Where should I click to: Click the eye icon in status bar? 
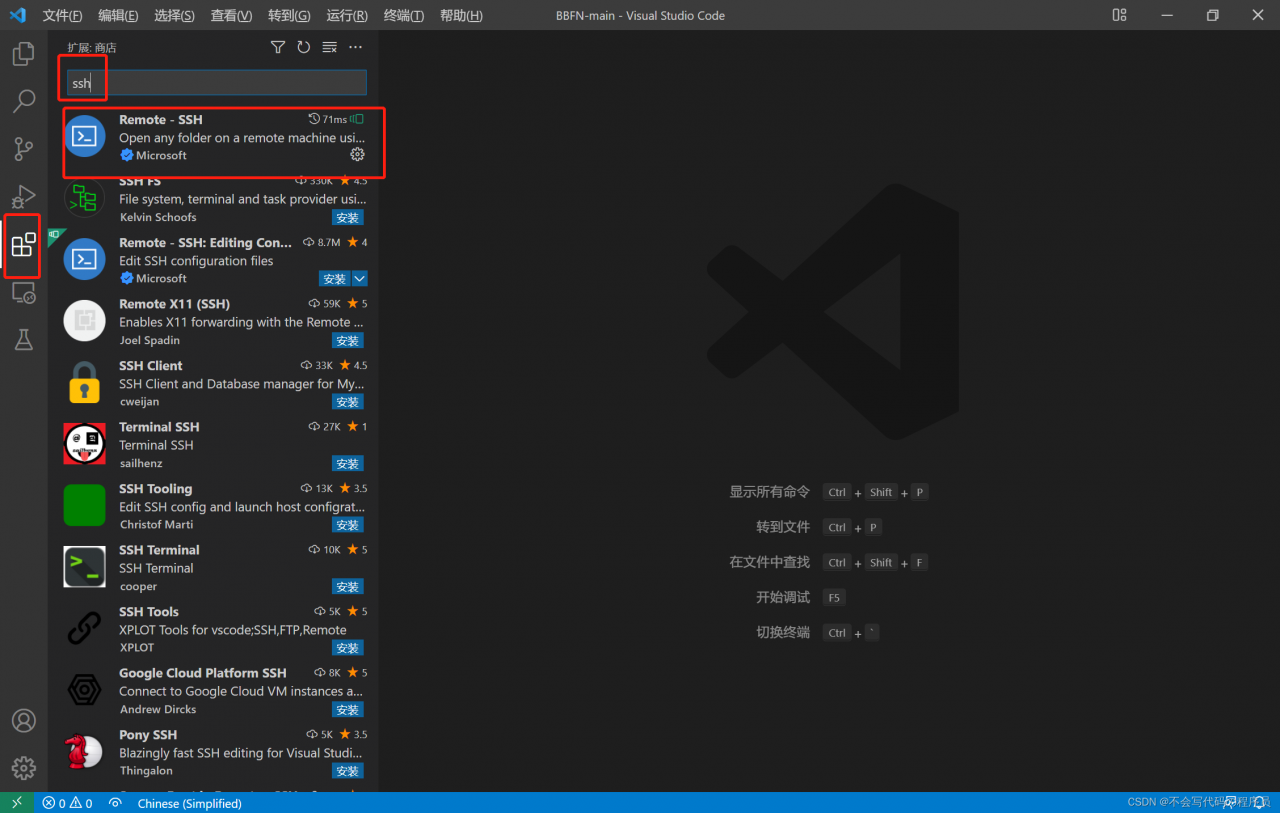115,803
